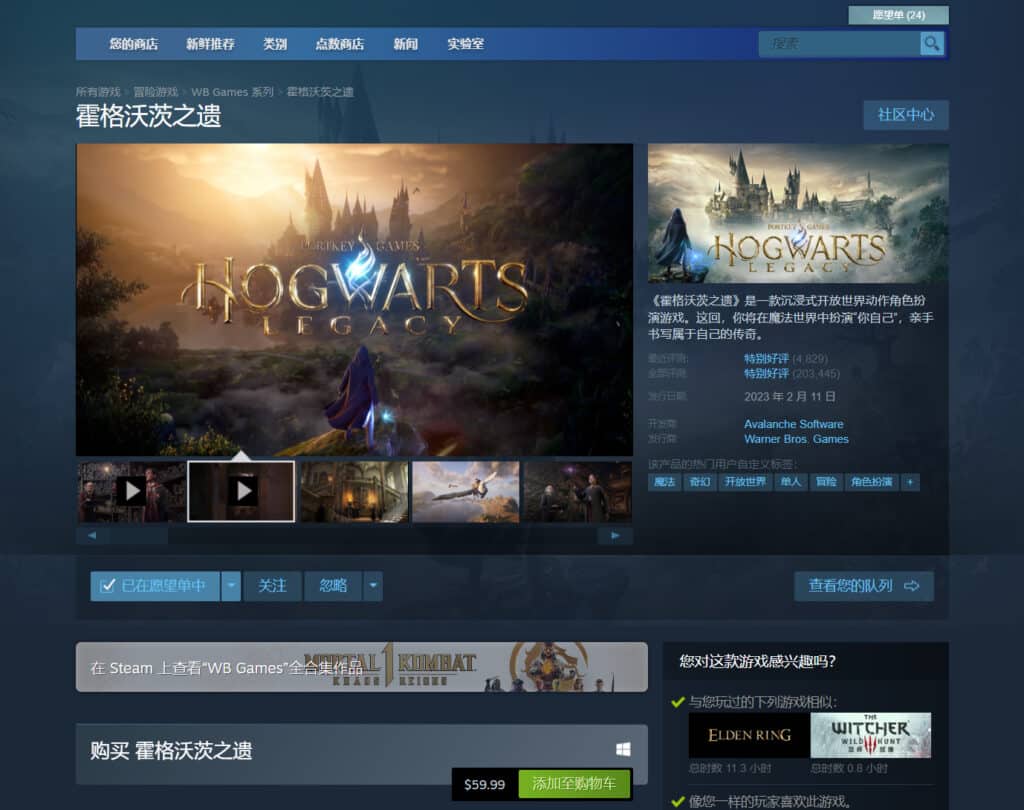Click the 愿望单 (24) button
Image resolution: width=1024 pixels, height=810 pixels.
coord(899,15)
